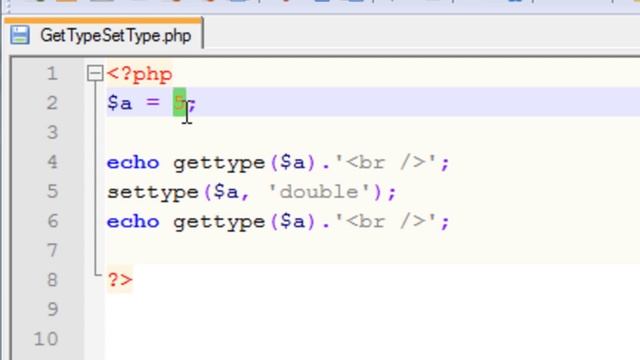Click line number 4 in margin

click(x=52, y=162)
